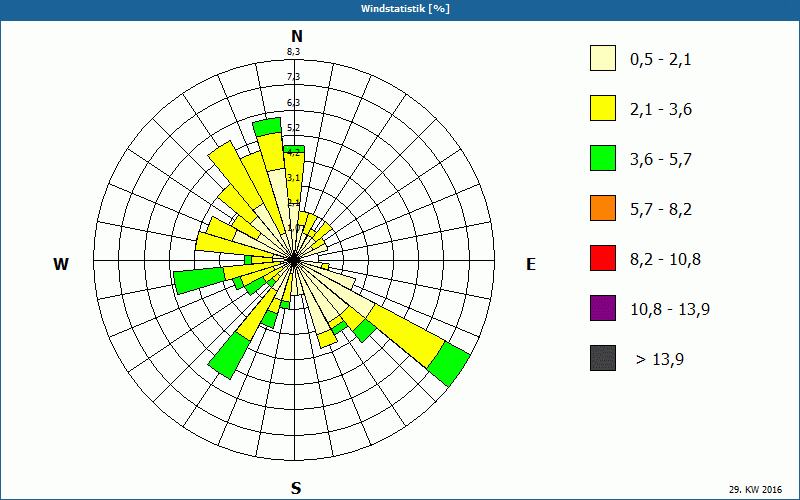
Task: Click the green tip of the southeast bar
Action: pyautogui.click(x=448, y=364)
